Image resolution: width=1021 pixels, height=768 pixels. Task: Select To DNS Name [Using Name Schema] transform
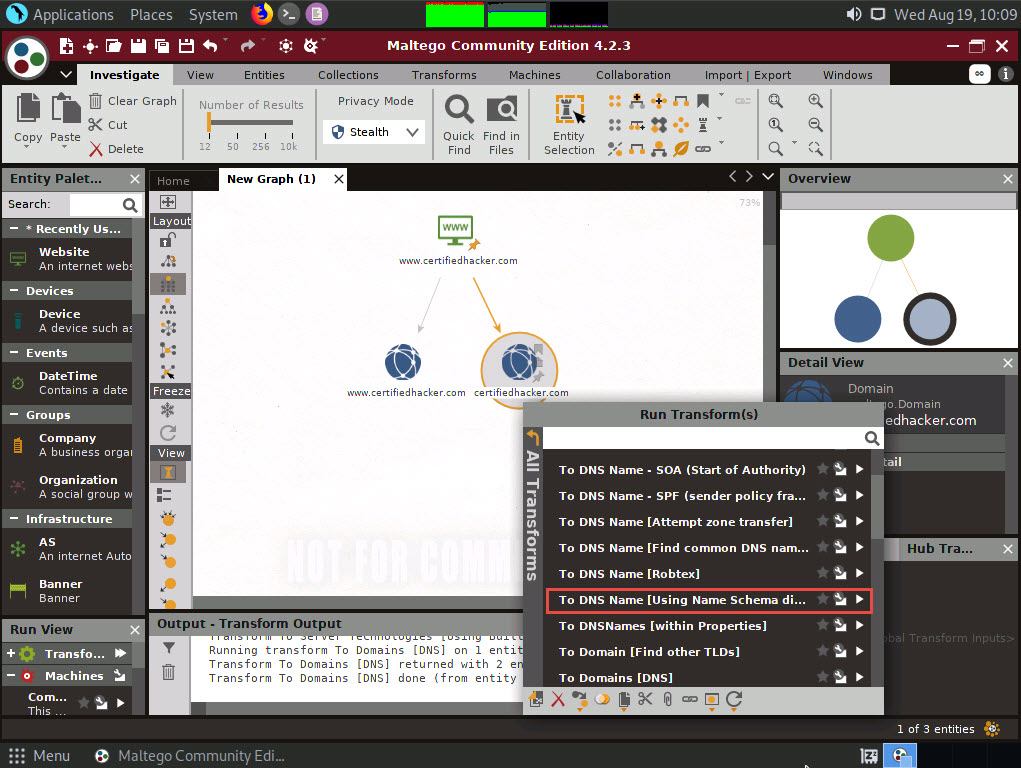682,600
